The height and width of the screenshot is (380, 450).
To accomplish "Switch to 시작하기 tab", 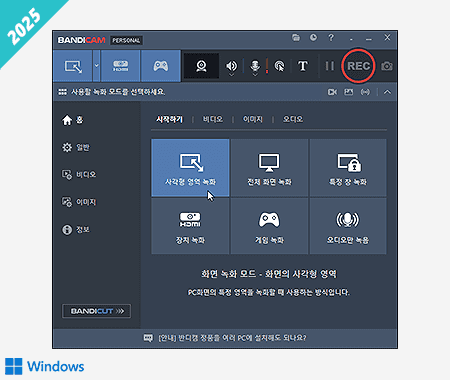I will click(169, 119).
